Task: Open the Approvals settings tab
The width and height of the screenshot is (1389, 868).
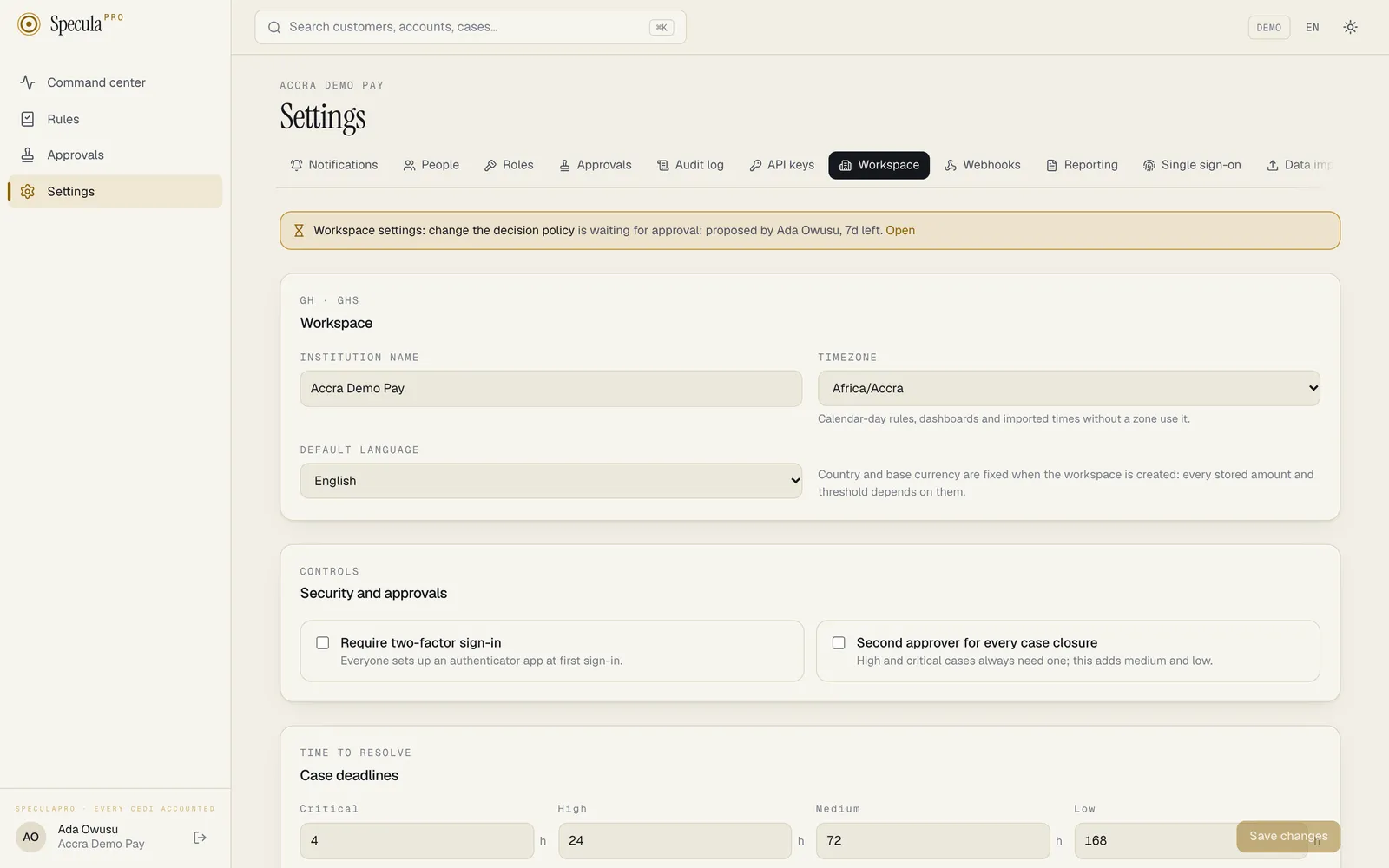Action: coord(596,165)
